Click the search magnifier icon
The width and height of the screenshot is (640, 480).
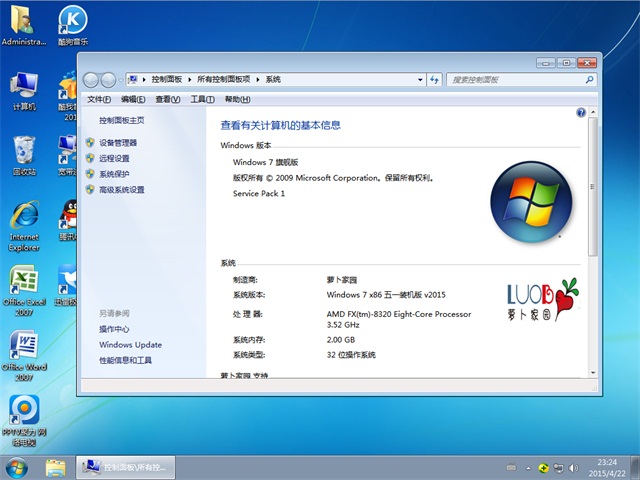tap(589, 80)
